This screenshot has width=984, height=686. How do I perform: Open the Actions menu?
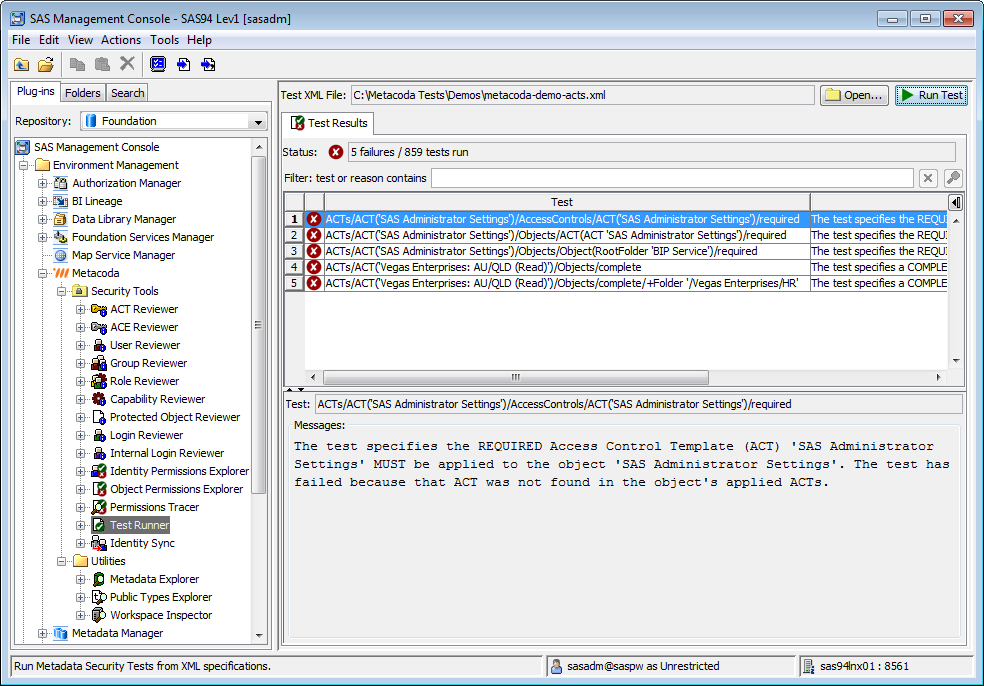pos(121,40)
